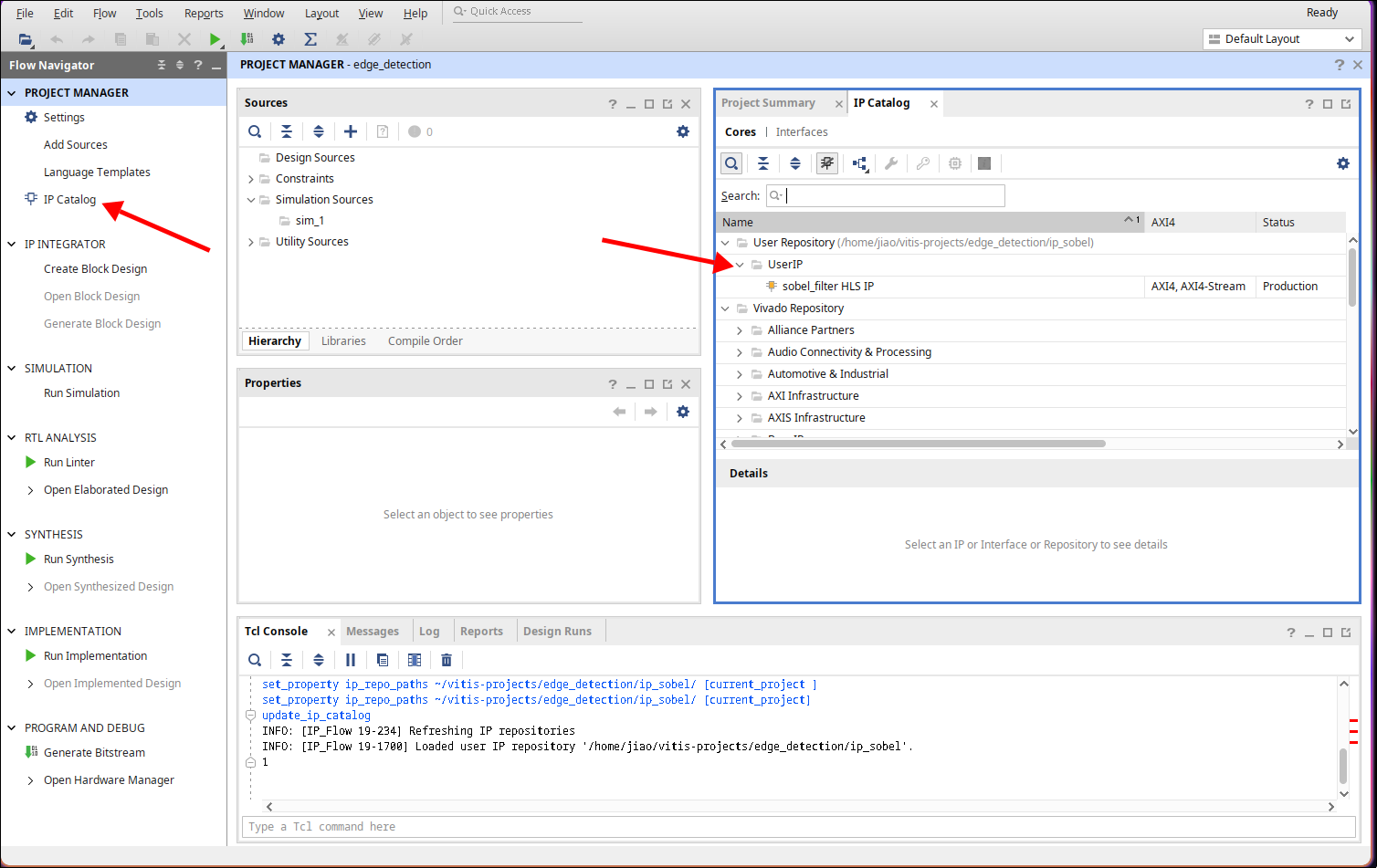
Task: Open project settings via the gear toolbar icon
Action: pos(277,38)
